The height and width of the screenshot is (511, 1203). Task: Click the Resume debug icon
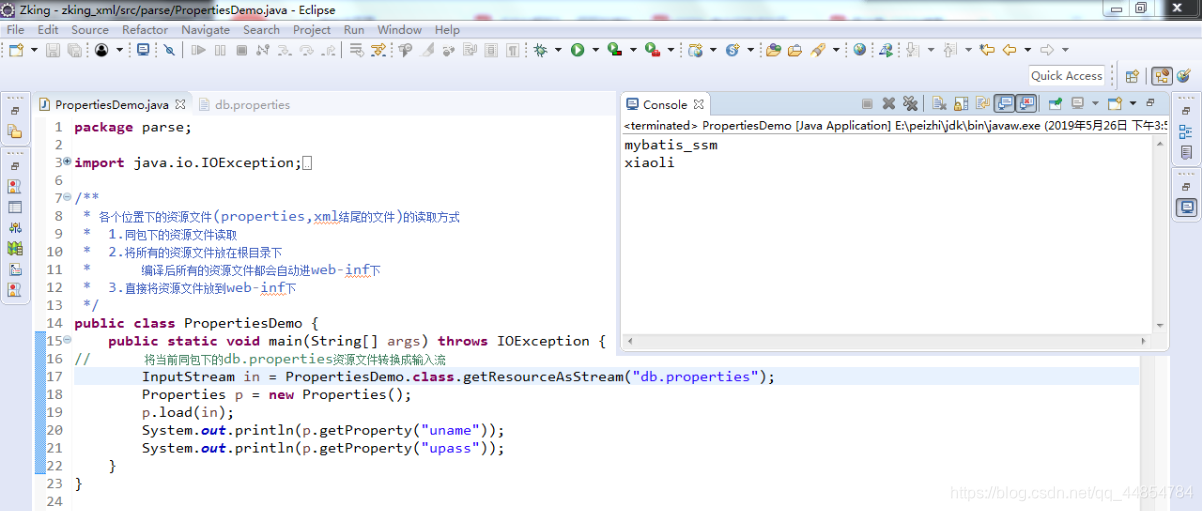pos(199,50)
